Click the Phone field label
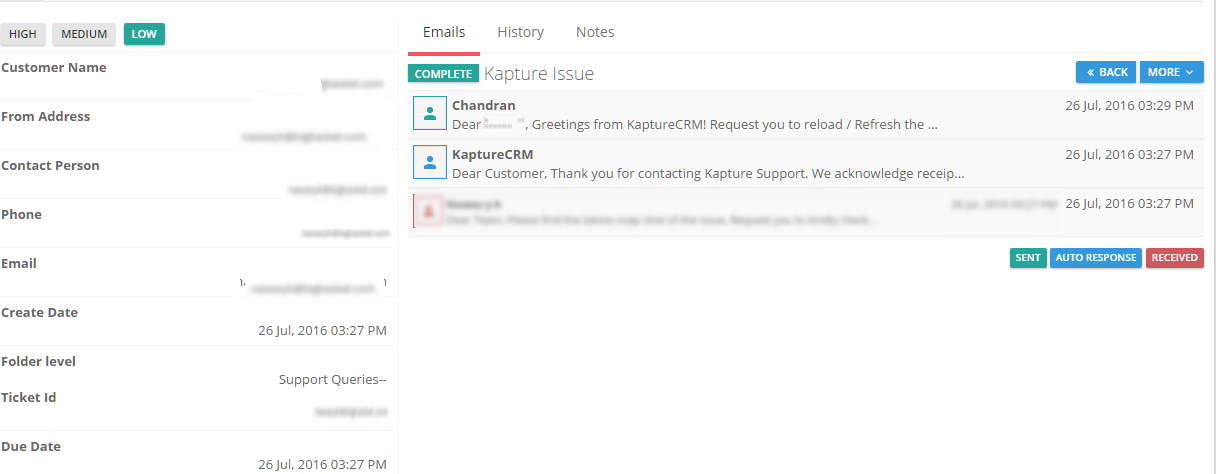The height and width of the screenshot is (474, 1216). click(x=22, y=215)
